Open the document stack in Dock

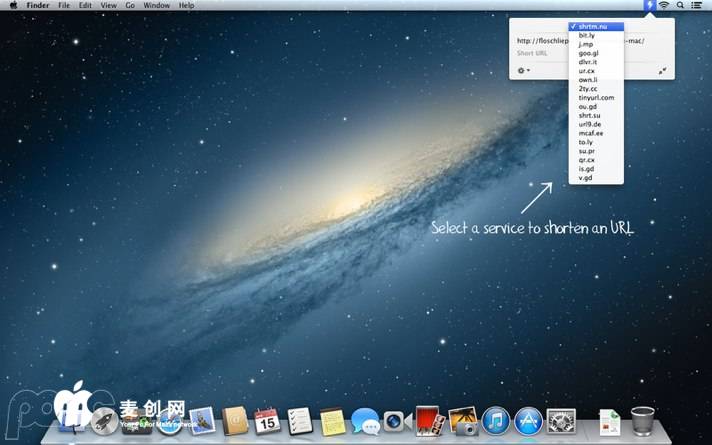[x=609, y=422]
